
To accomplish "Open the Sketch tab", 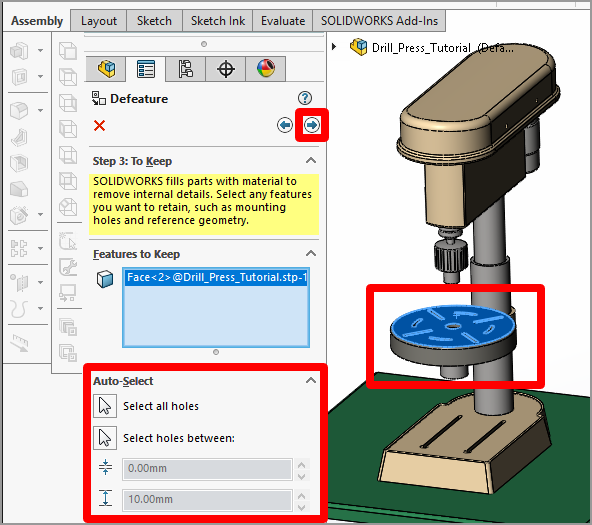I will click(154, 21).
